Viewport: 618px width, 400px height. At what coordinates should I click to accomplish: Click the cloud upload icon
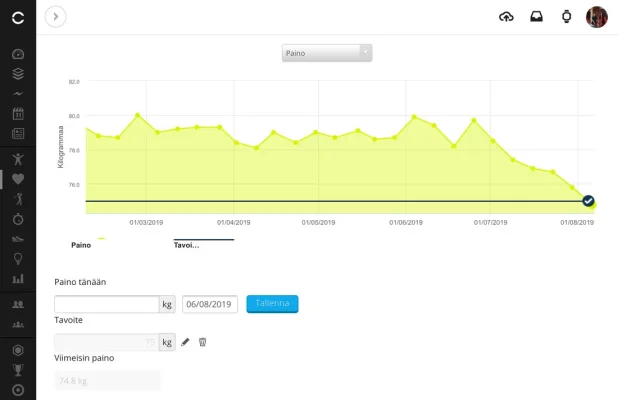(506, 16)
